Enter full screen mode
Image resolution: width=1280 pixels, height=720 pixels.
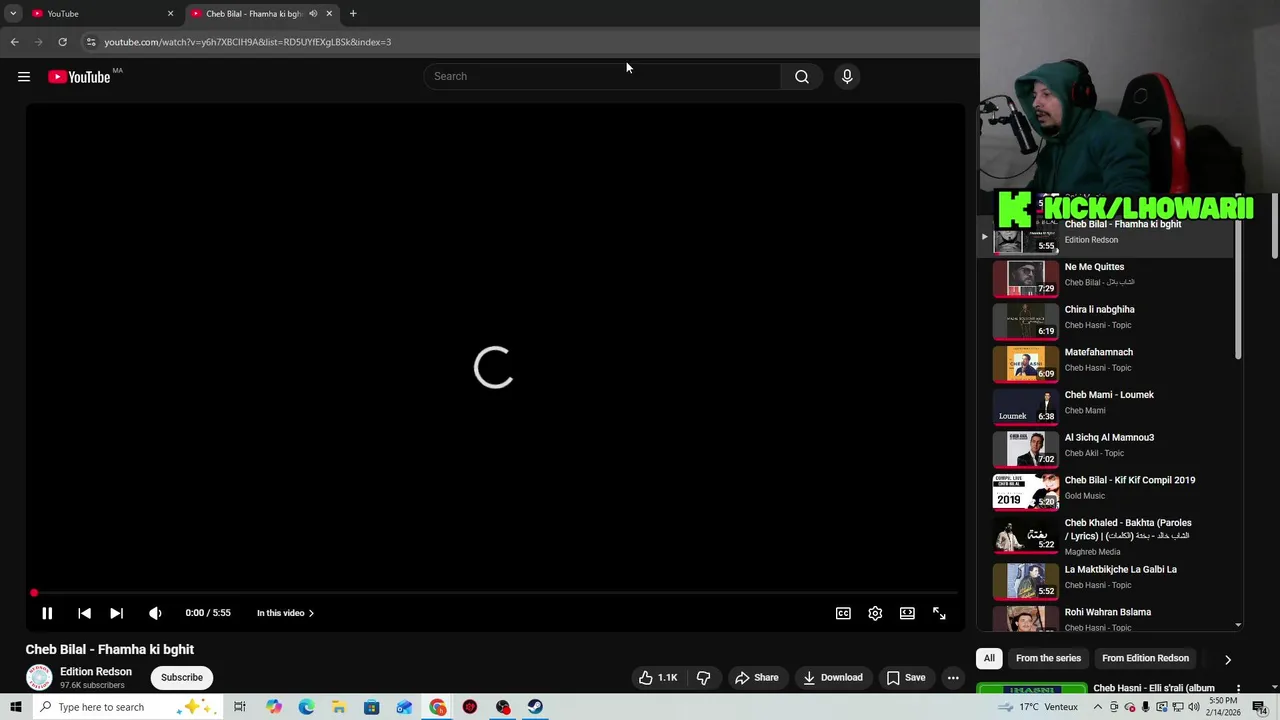tap(939, 613)
